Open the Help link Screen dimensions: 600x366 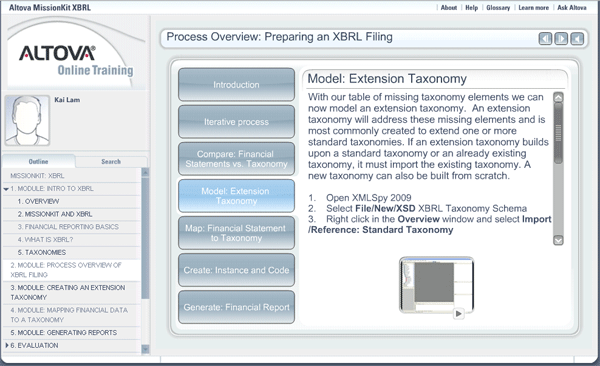(x=471, y=8)
